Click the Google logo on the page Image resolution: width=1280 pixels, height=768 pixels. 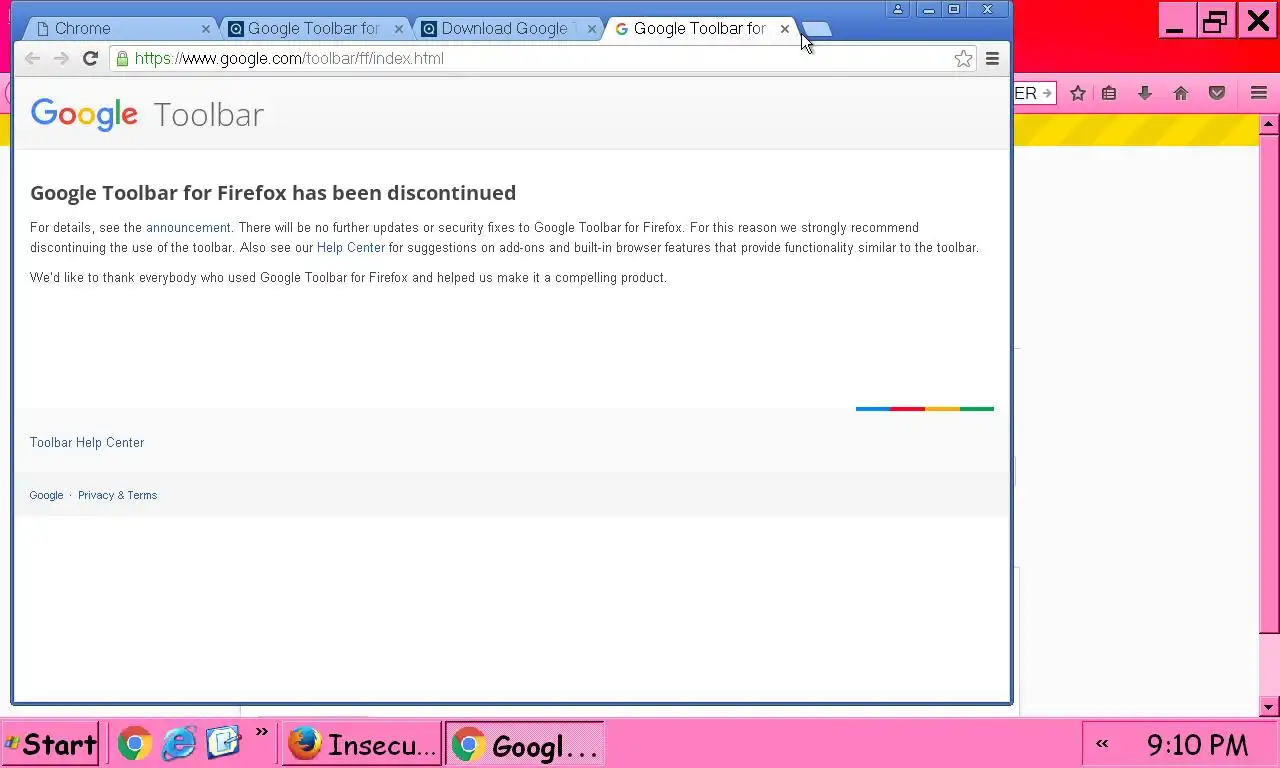coord(84,114)
